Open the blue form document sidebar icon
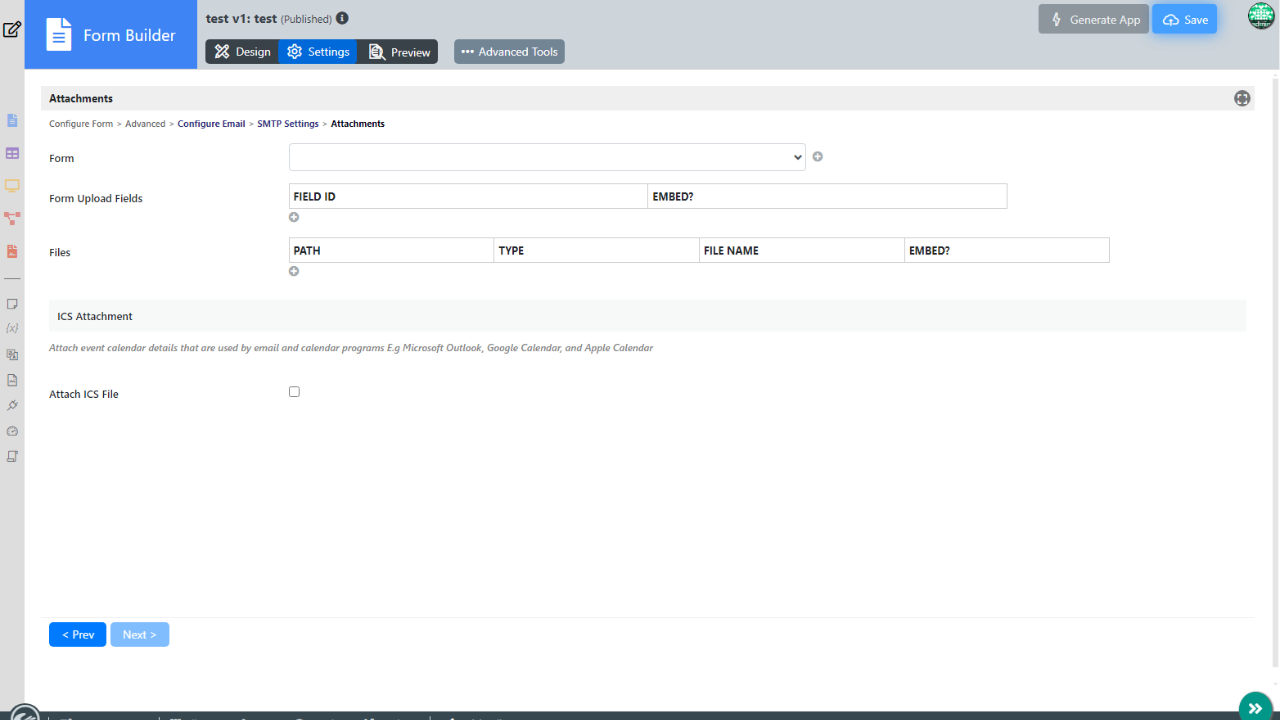Viewport: 1280px width, 720px height. coord(12,121)
